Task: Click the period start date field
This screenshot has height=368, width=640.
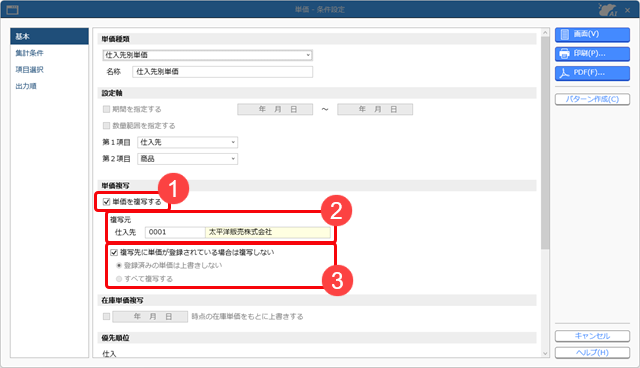Action: coord(275,109)
